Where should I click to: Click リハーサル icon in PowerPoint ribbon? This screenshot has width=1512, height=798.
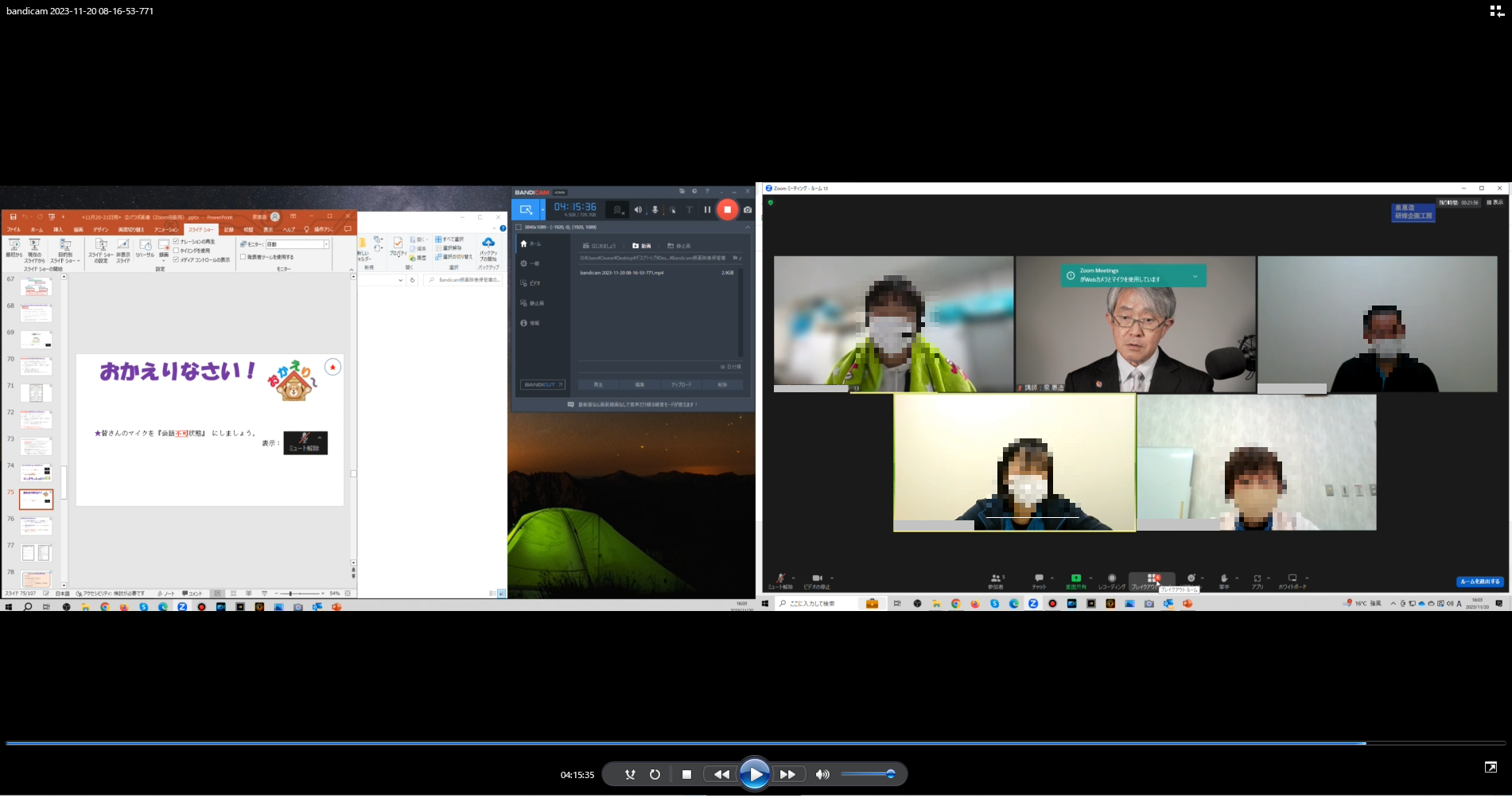tap(145, 248)
